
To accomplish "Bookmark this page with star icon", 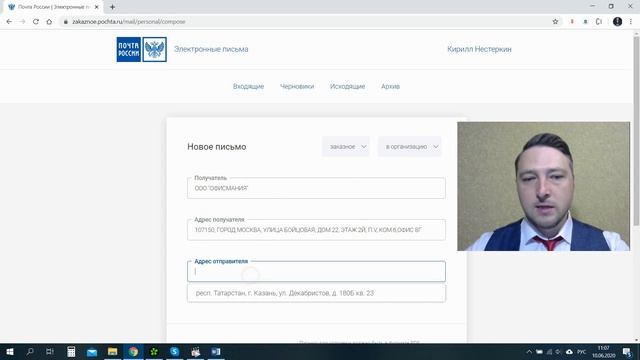I will [555, 22].
